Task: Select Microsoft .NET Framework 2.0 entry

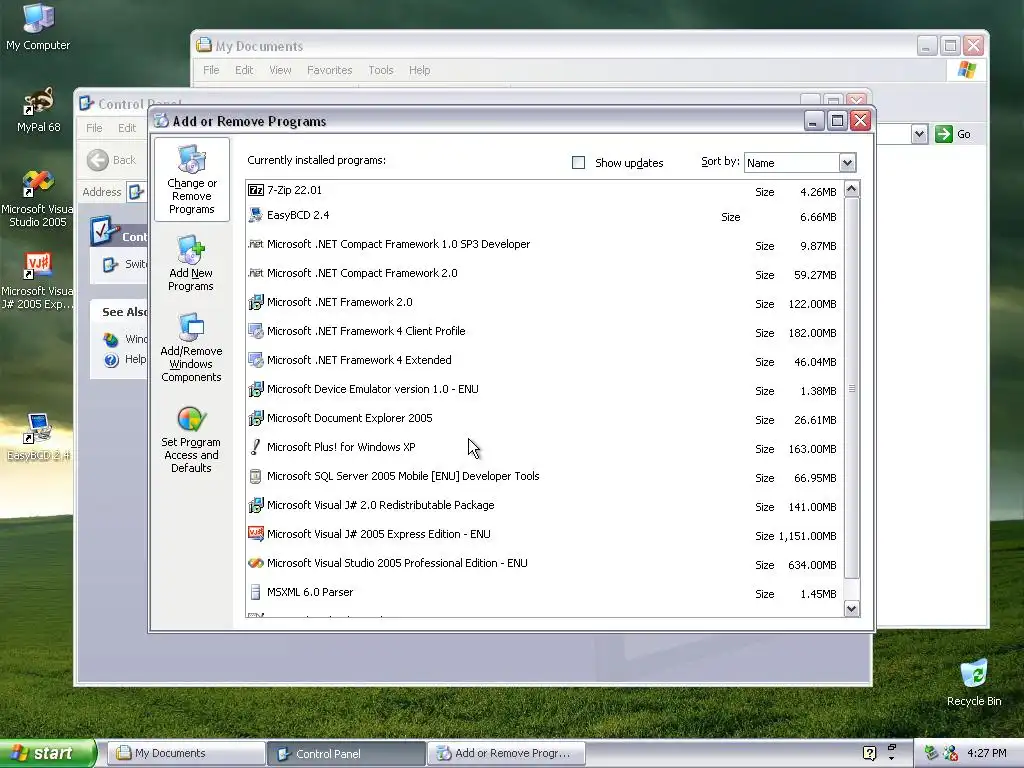Action: tap(545, 302)
